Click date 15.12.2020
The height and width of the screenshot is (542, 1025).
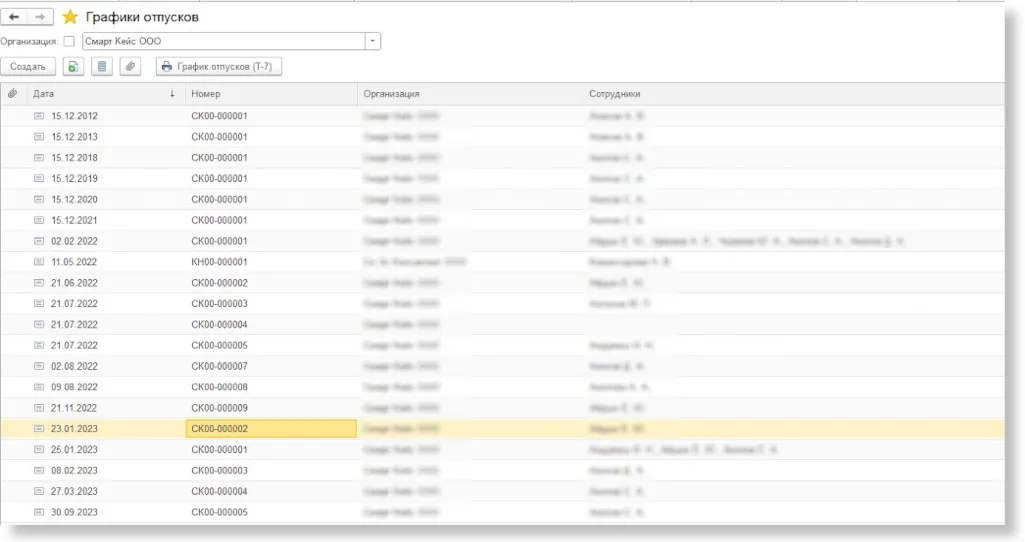point(75,199)
